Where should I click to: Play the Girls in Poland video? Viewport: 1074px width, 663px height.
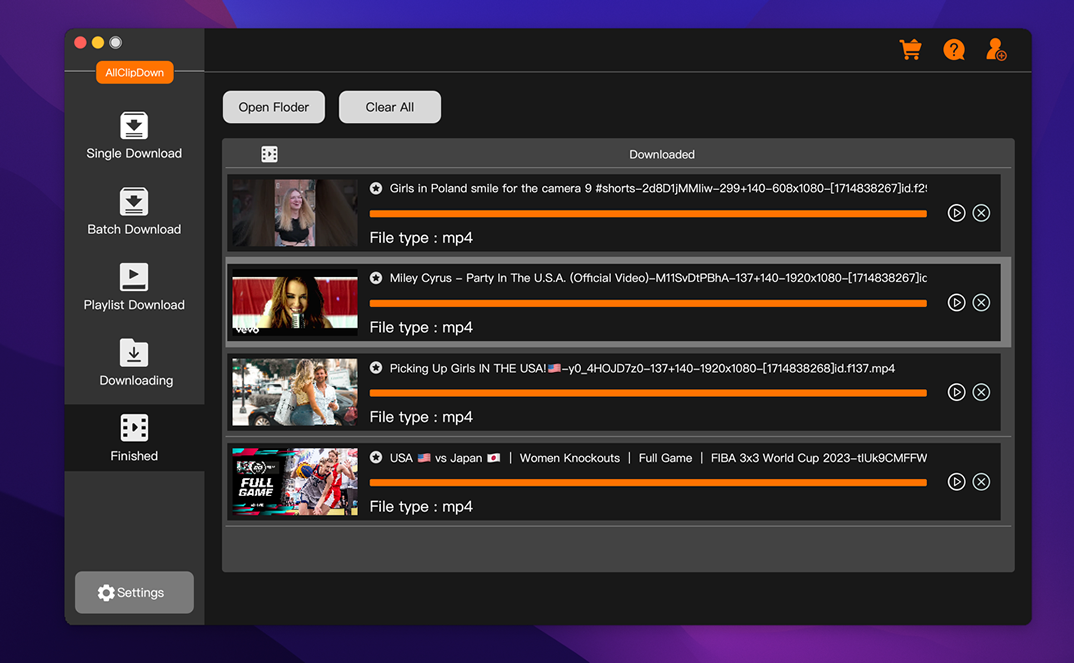point(956,213)
